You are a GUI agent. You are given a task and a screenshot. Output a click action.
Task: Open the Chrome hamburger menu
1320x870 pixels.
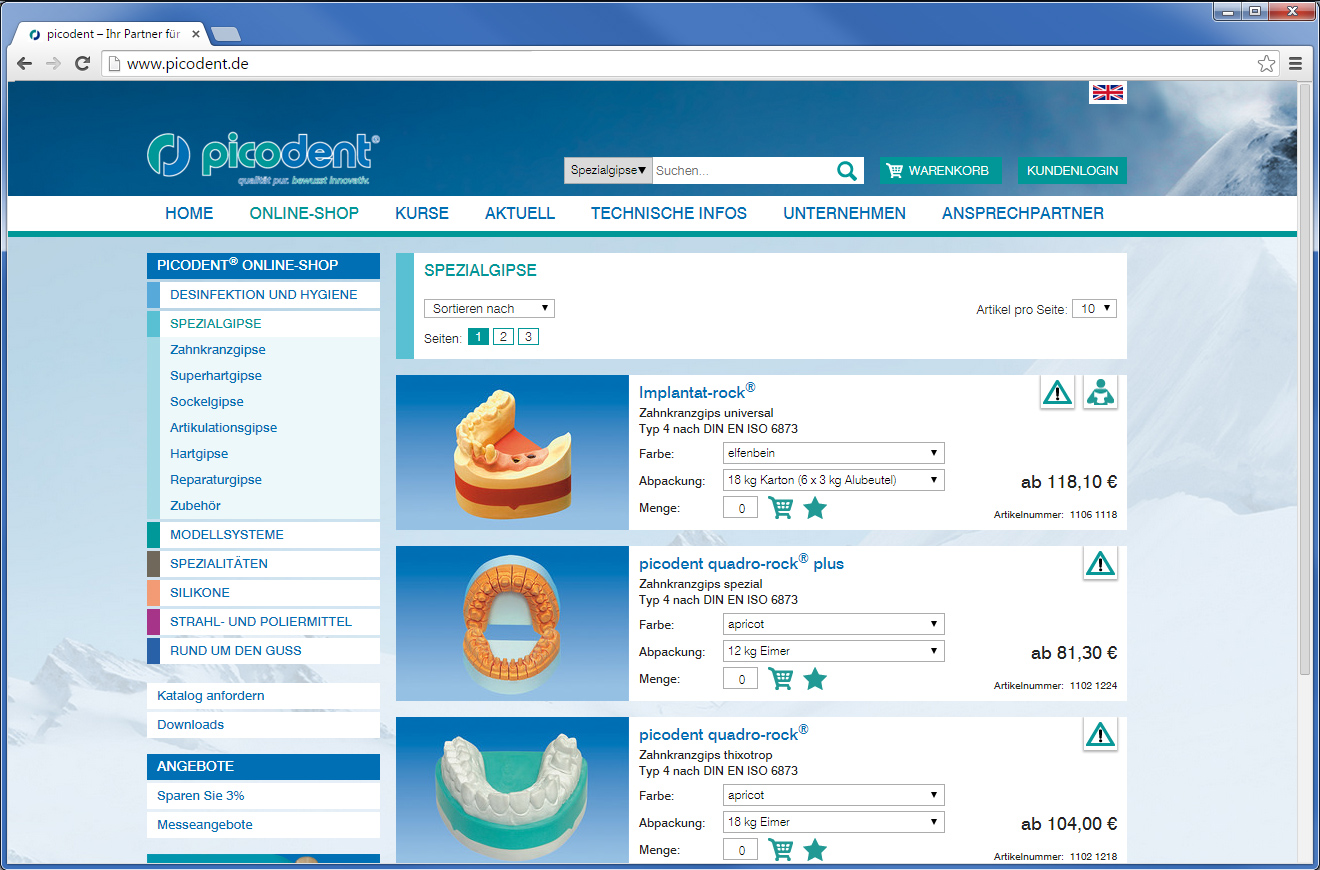[1296, 64]
